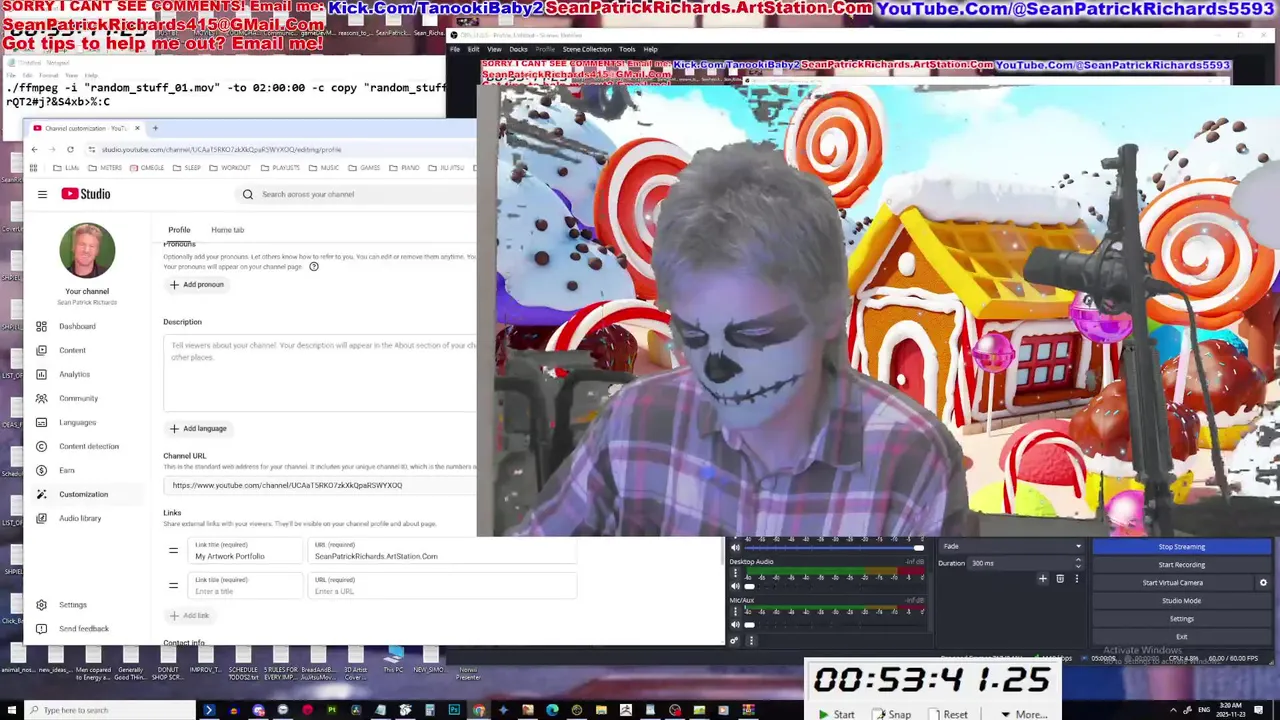Screen dimensions: 1280x720
Task: Show hidden system tray icons
Action: click(x=1174, y=710)
